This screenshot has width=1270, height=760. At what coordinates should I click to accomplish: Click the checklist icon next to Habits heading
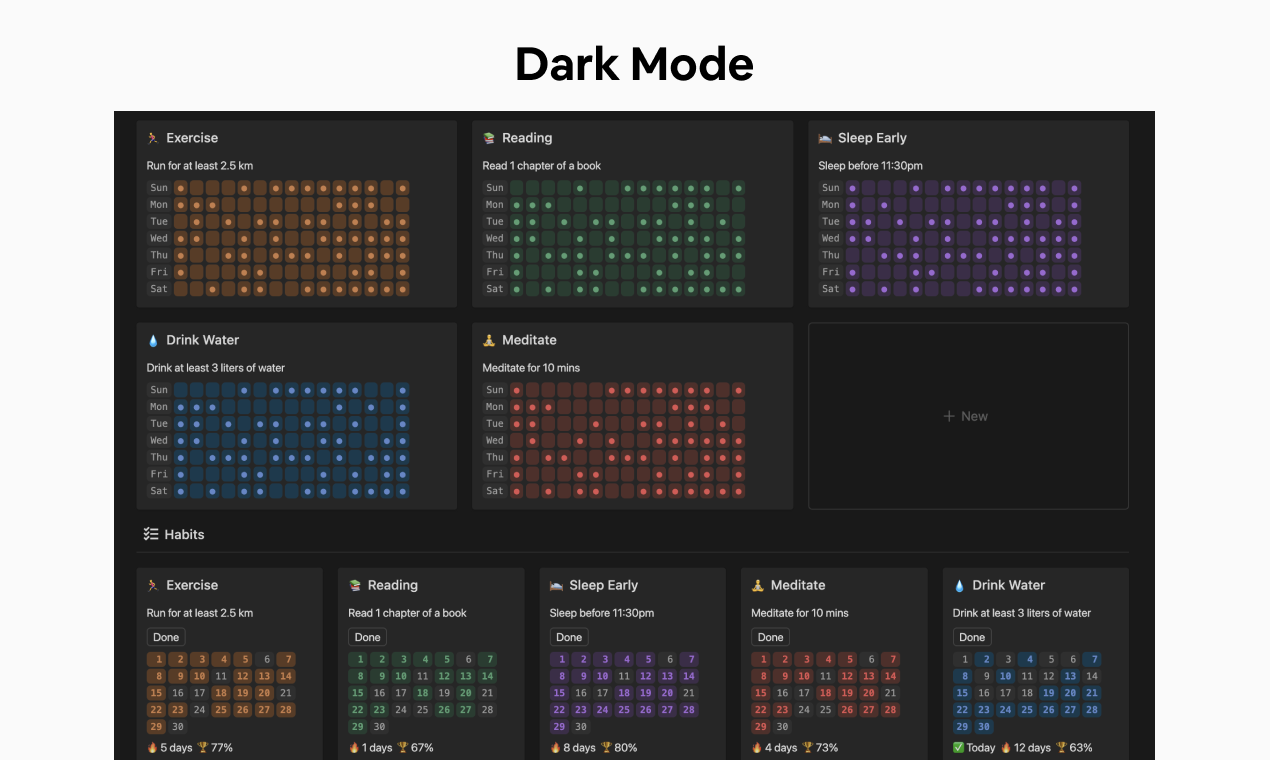149,534
